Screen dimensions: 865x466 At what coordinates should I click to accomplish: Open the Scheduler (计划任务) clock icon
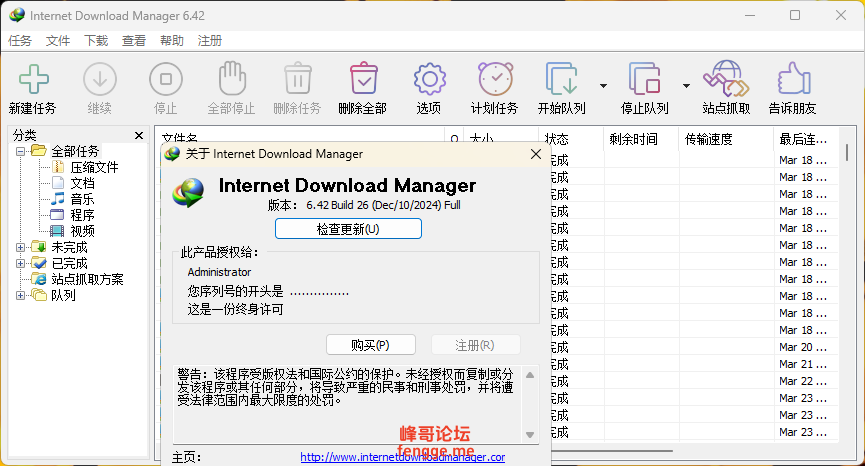tap(495, 79)
